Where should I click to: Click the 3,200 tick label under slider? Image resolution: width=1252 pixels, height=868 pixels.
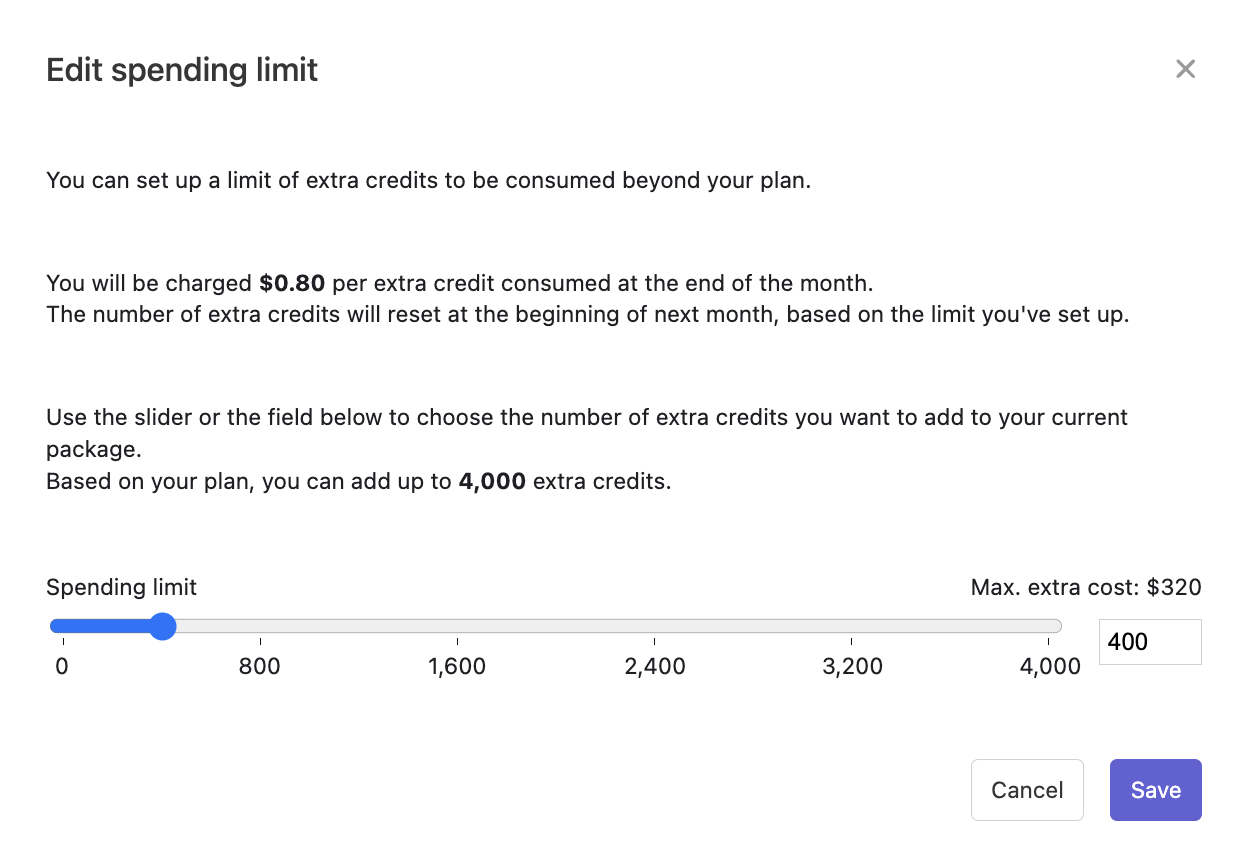(852, 666)
